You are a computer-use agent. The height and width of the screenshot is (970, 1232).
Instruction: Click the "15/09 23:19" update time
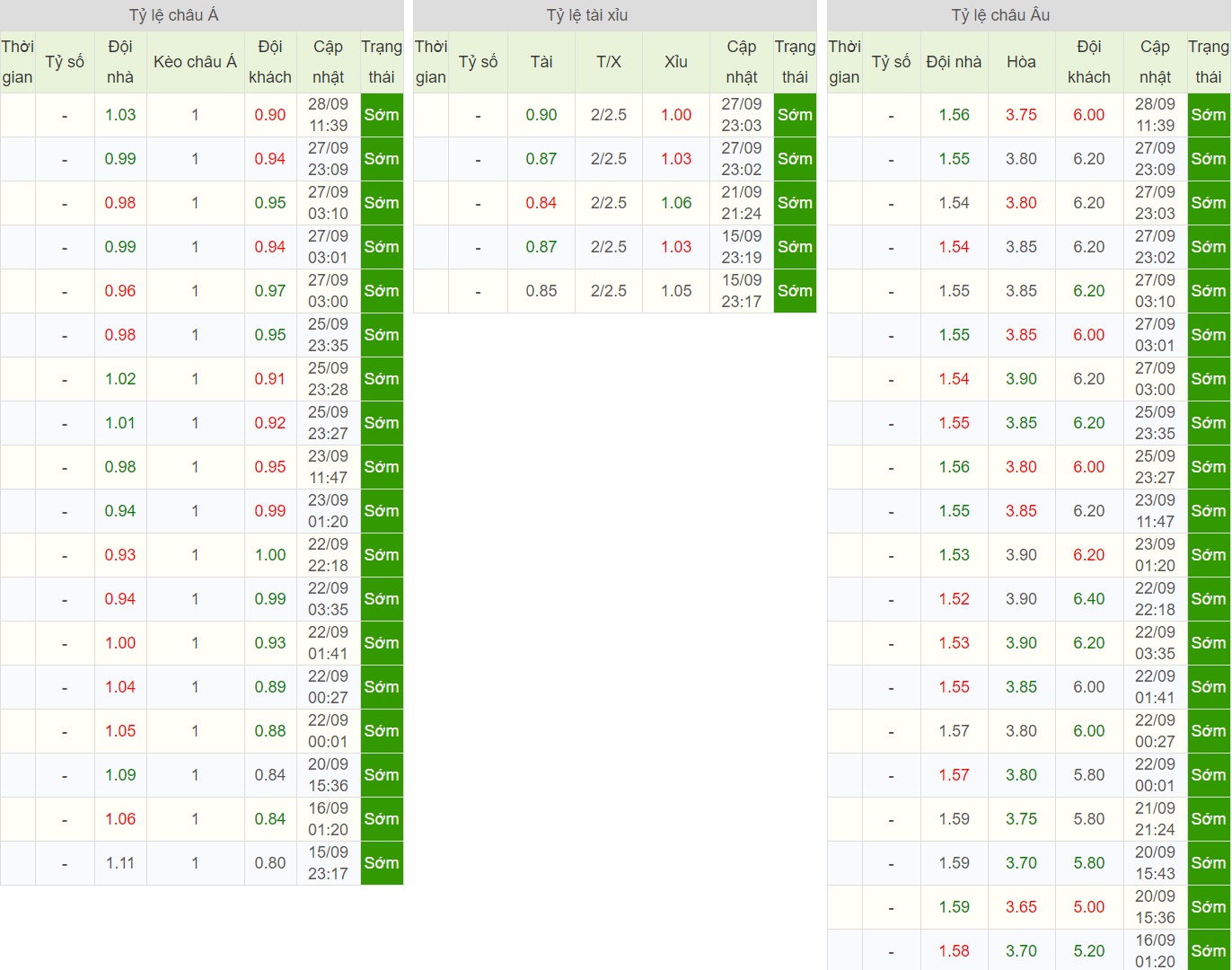[742, 247]
